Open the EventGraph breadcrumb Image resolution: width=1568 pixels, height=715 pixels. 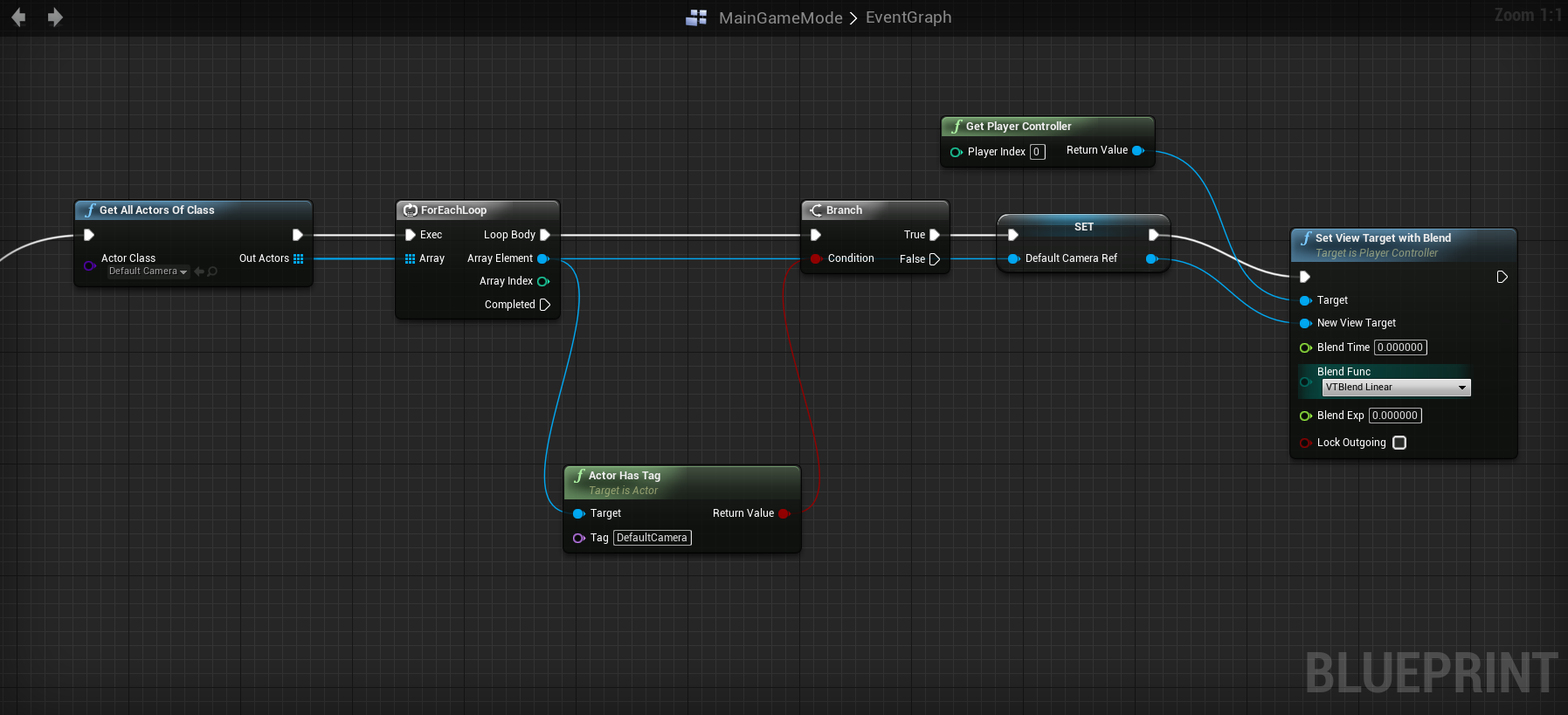[908, 17]
